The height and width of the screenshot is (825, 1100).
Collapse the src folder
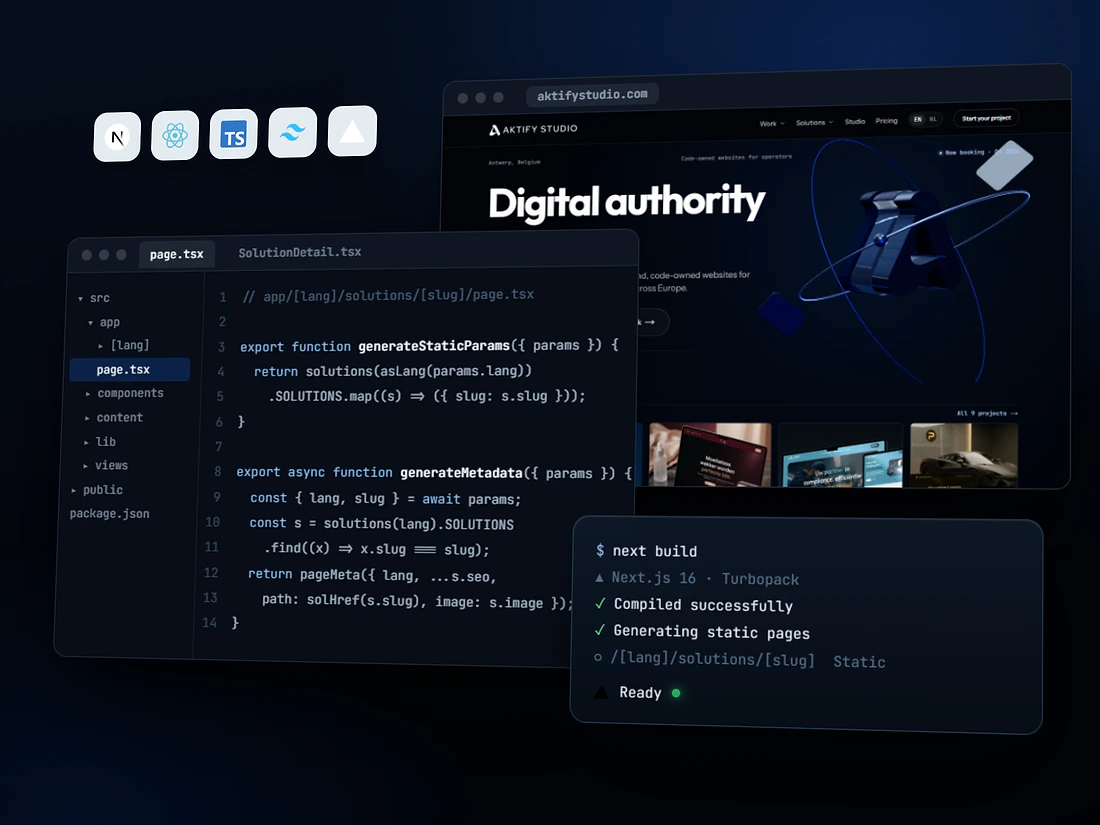(x=93, y=298)
